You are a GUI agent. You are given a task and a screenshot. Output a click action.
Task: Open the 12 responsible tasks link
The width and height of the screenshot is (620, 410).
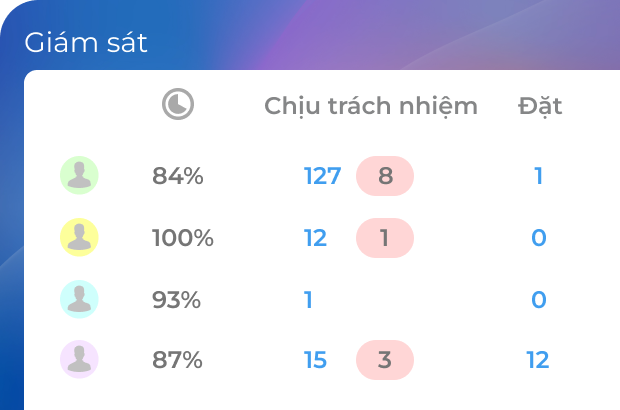[x=315, y=238]
